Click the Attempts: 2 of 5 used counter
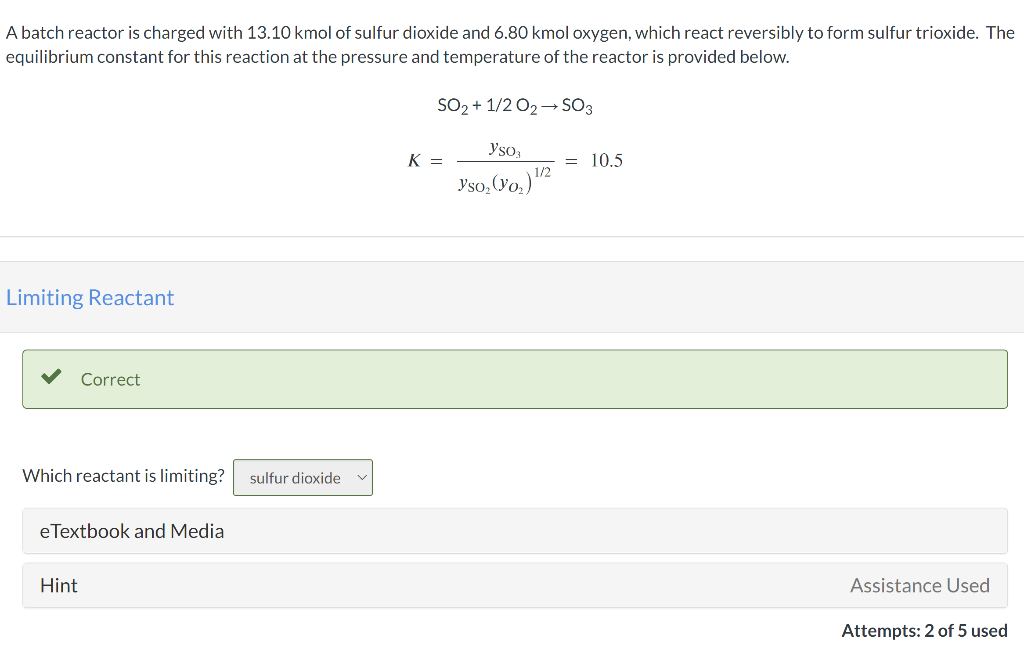 [922, 630]
